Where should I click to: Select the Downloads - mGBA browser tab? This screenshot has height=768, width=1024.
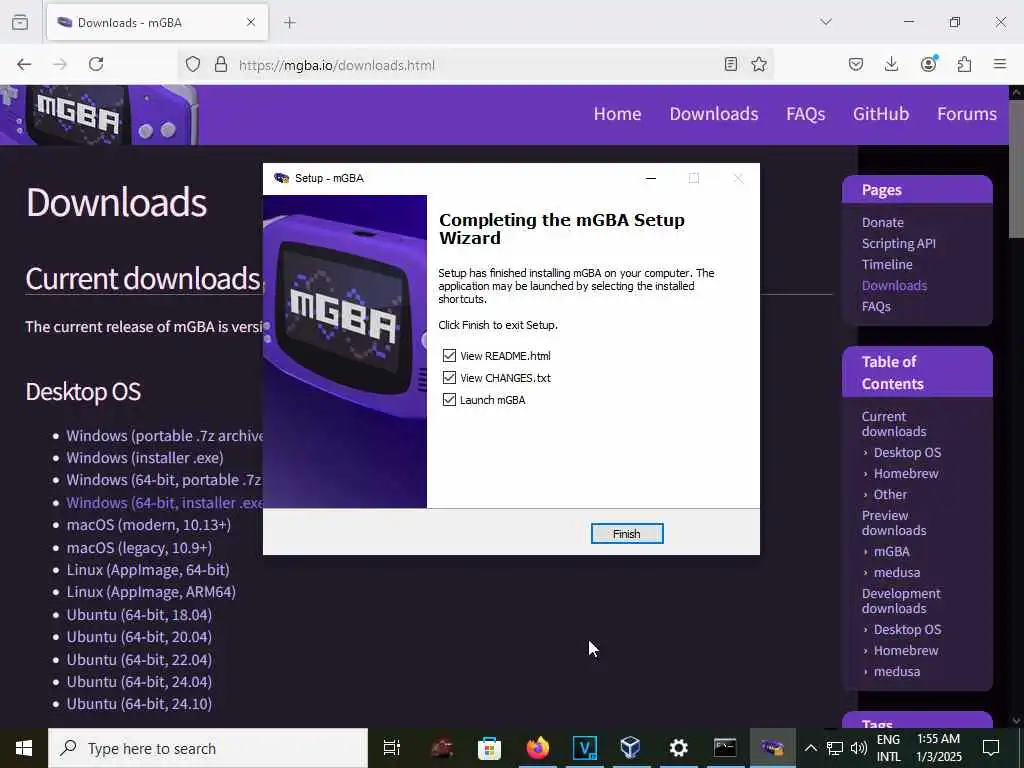point(157,22)
